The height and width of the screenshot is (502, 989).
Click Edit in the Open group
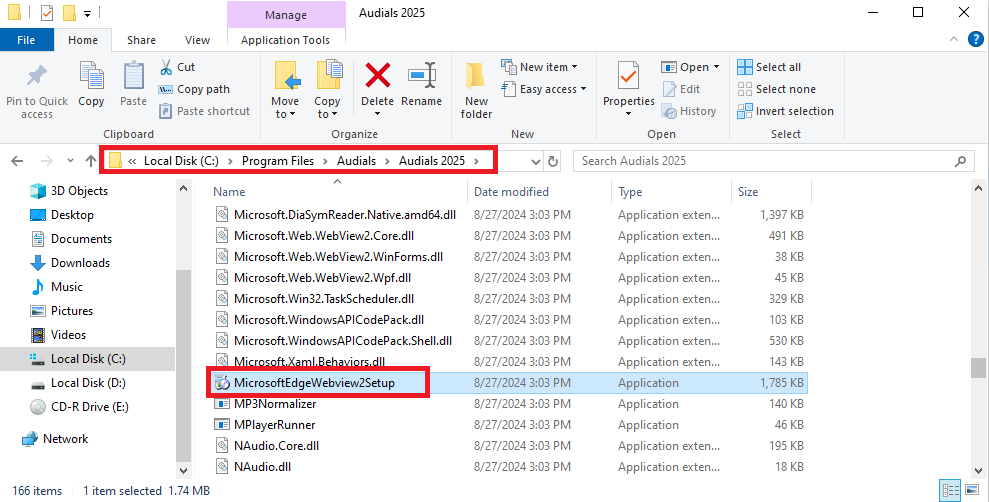click(x=681, y=89)
